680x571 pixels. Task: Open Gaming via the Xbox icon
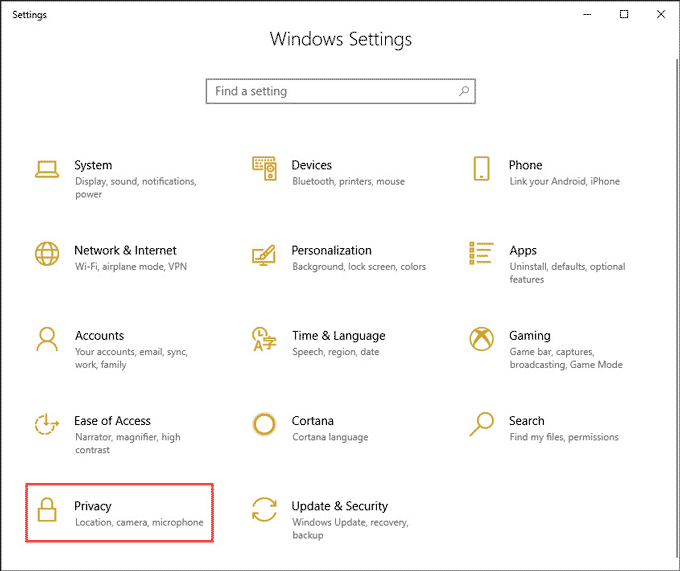pyautogui.click(x=481, y=339)
